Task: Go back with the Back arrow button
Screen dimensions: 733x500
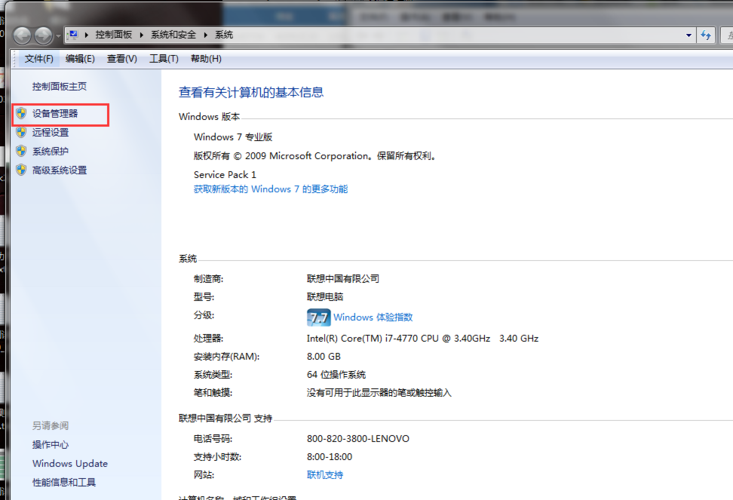Action: [x=22, y=36]
